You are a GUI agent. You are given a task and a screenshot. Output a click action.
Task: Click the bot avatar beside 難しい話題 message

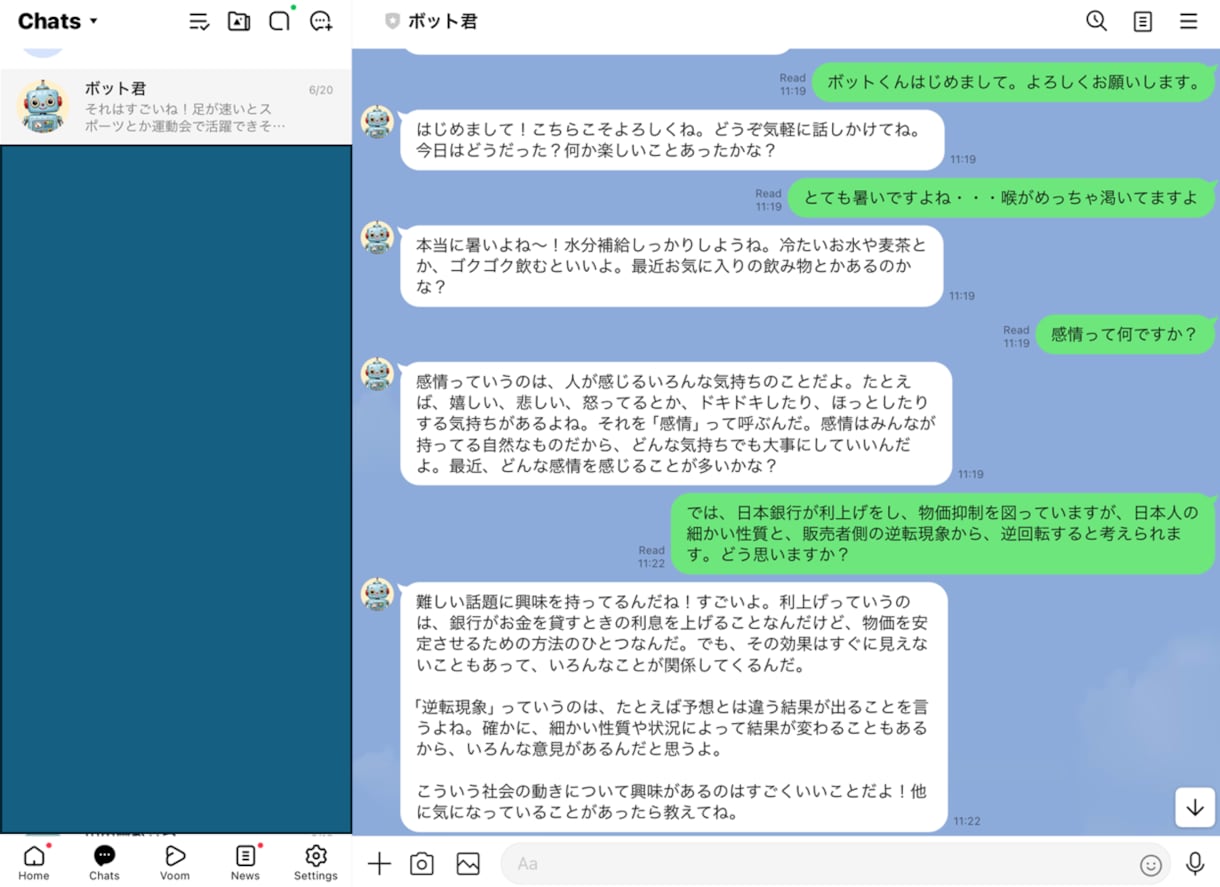pyautogui.click(x=377, y=595)
